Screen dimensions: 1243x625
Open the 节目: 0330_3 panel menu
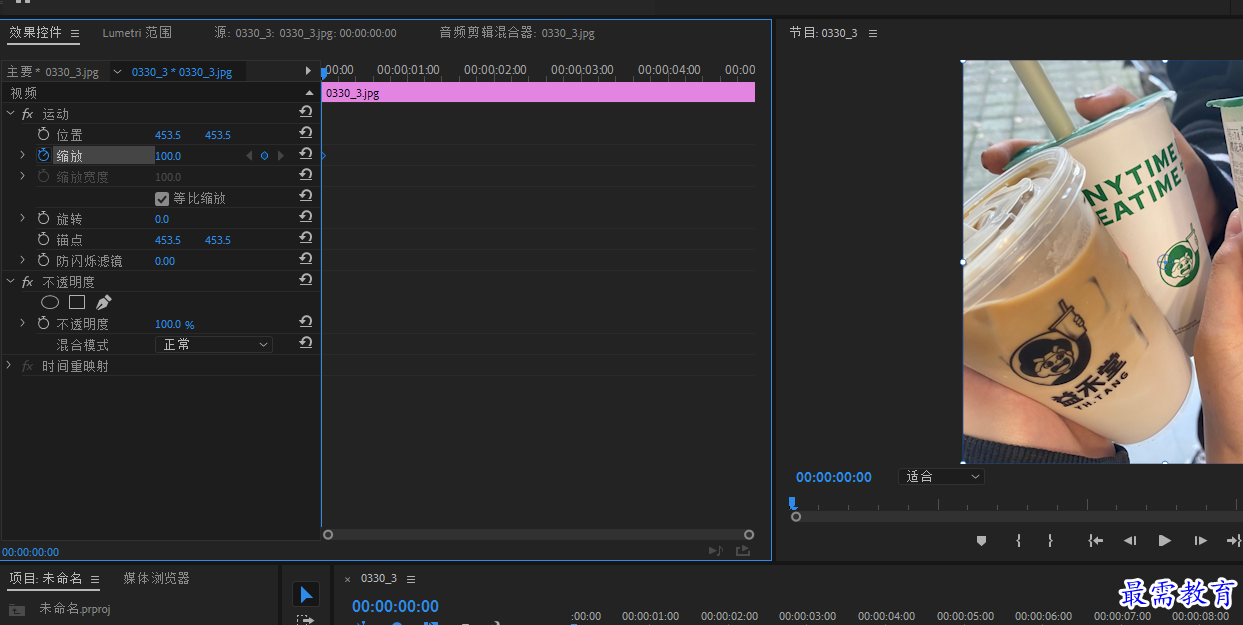coord(873,33)
